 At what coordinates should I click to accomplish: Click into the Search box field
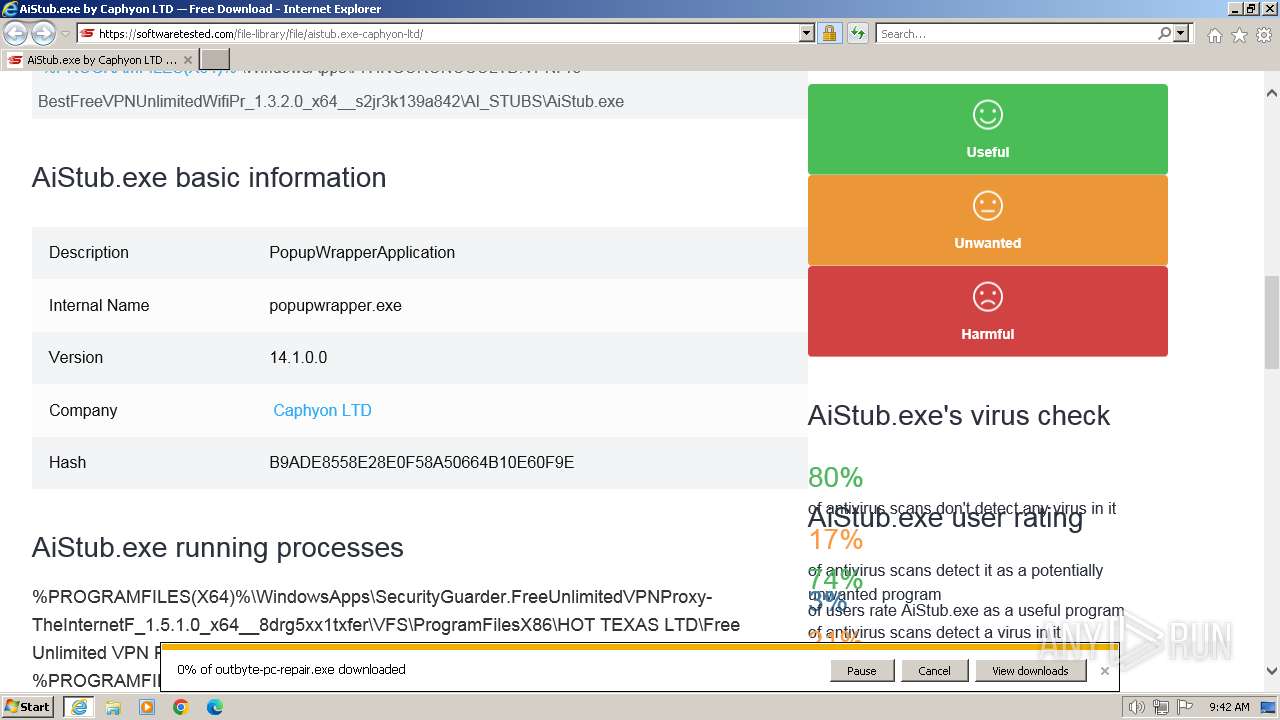[1016, 33]
